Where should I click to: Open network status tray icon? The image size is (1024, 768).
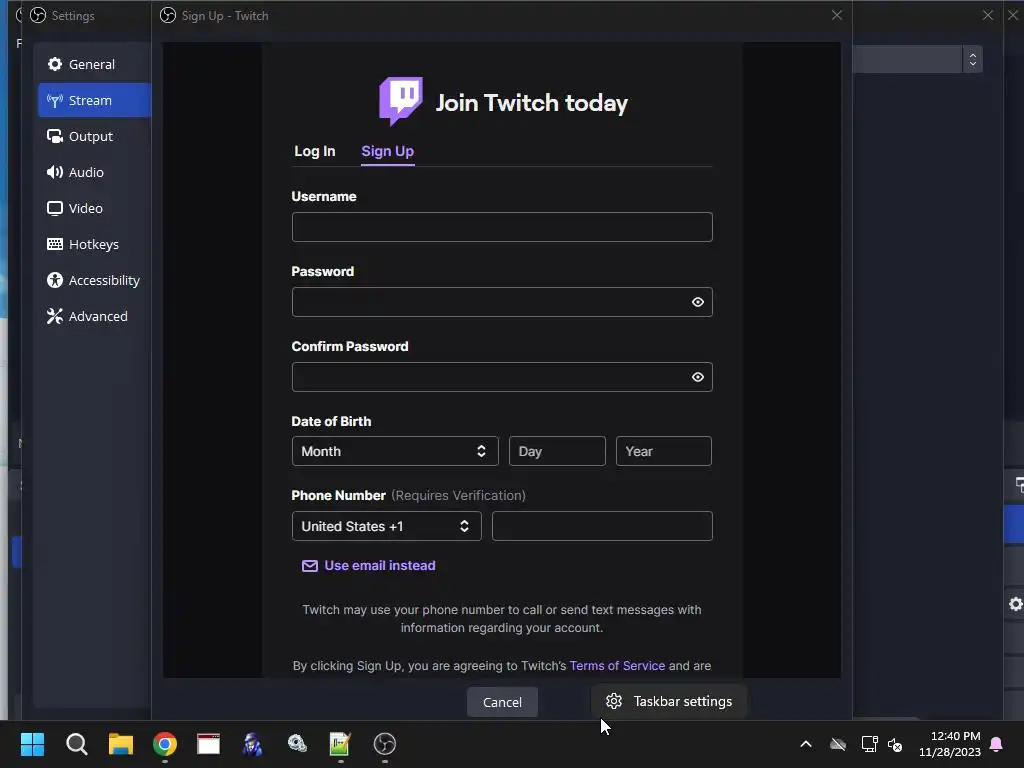pyautogui.click(x=869, y=744)
